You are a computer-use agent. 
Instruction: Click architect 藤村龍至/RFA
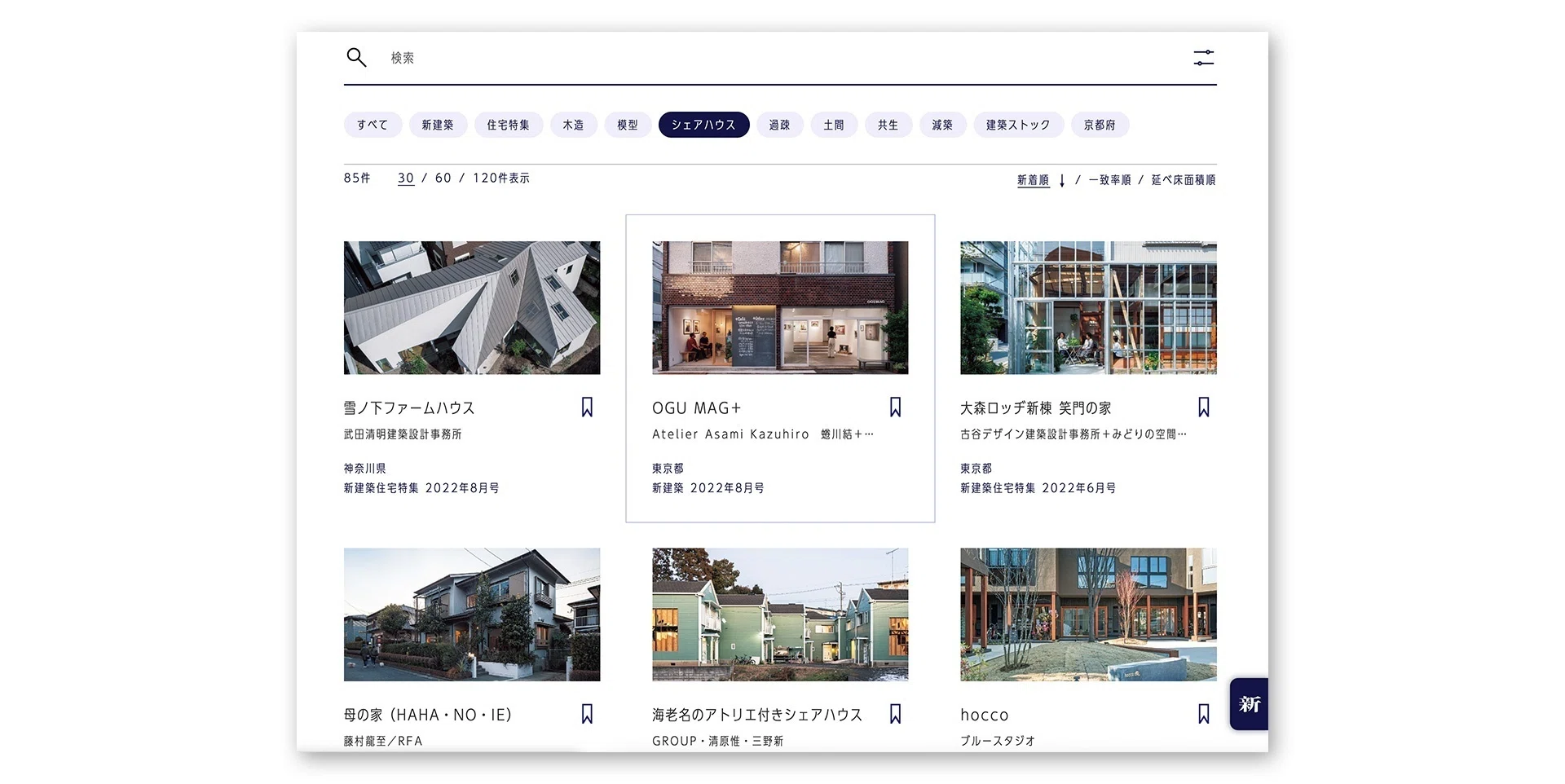point(383,741)
